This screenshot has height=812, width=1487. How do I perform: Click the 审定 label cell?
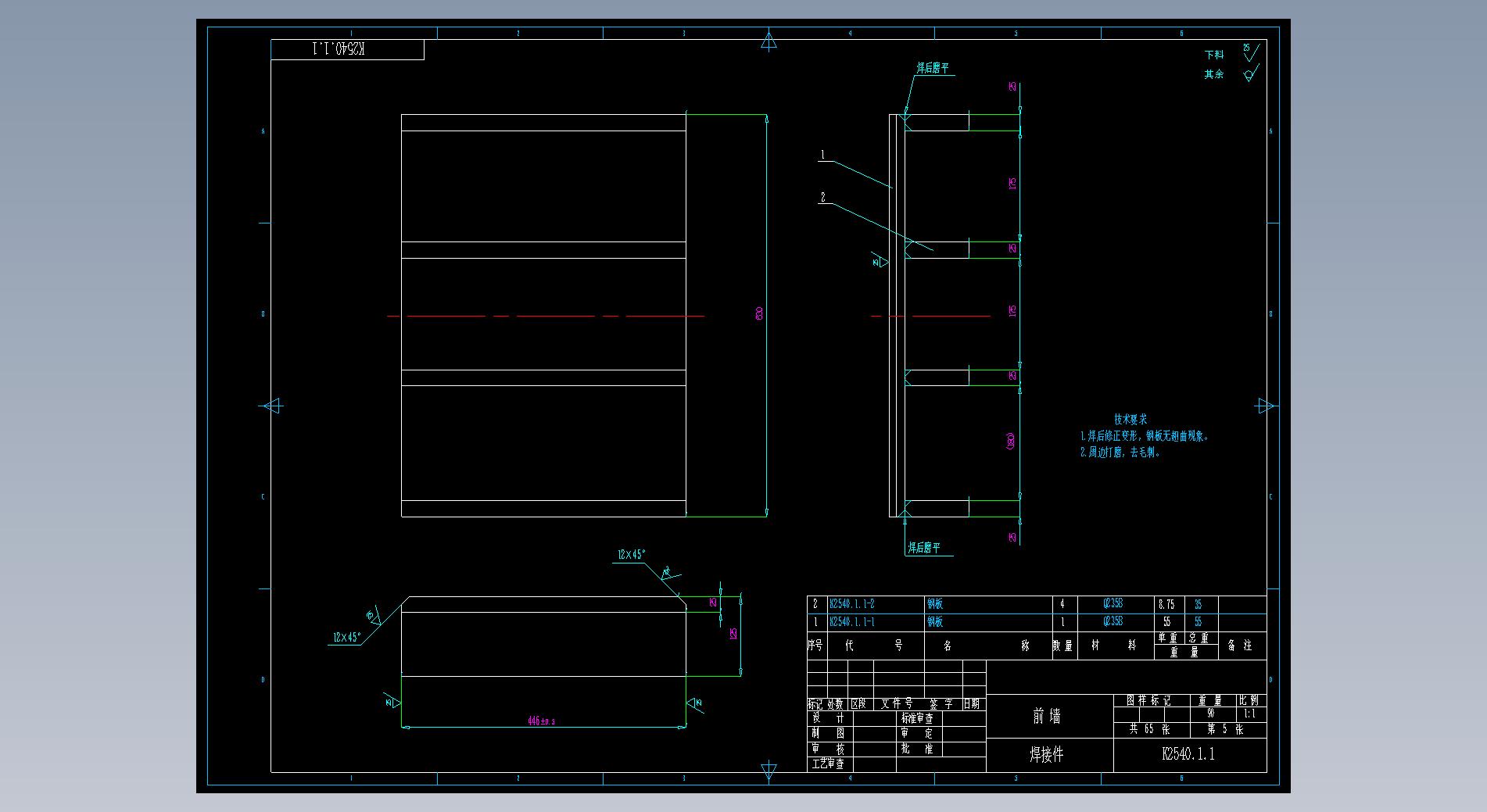tap(917, 733)
